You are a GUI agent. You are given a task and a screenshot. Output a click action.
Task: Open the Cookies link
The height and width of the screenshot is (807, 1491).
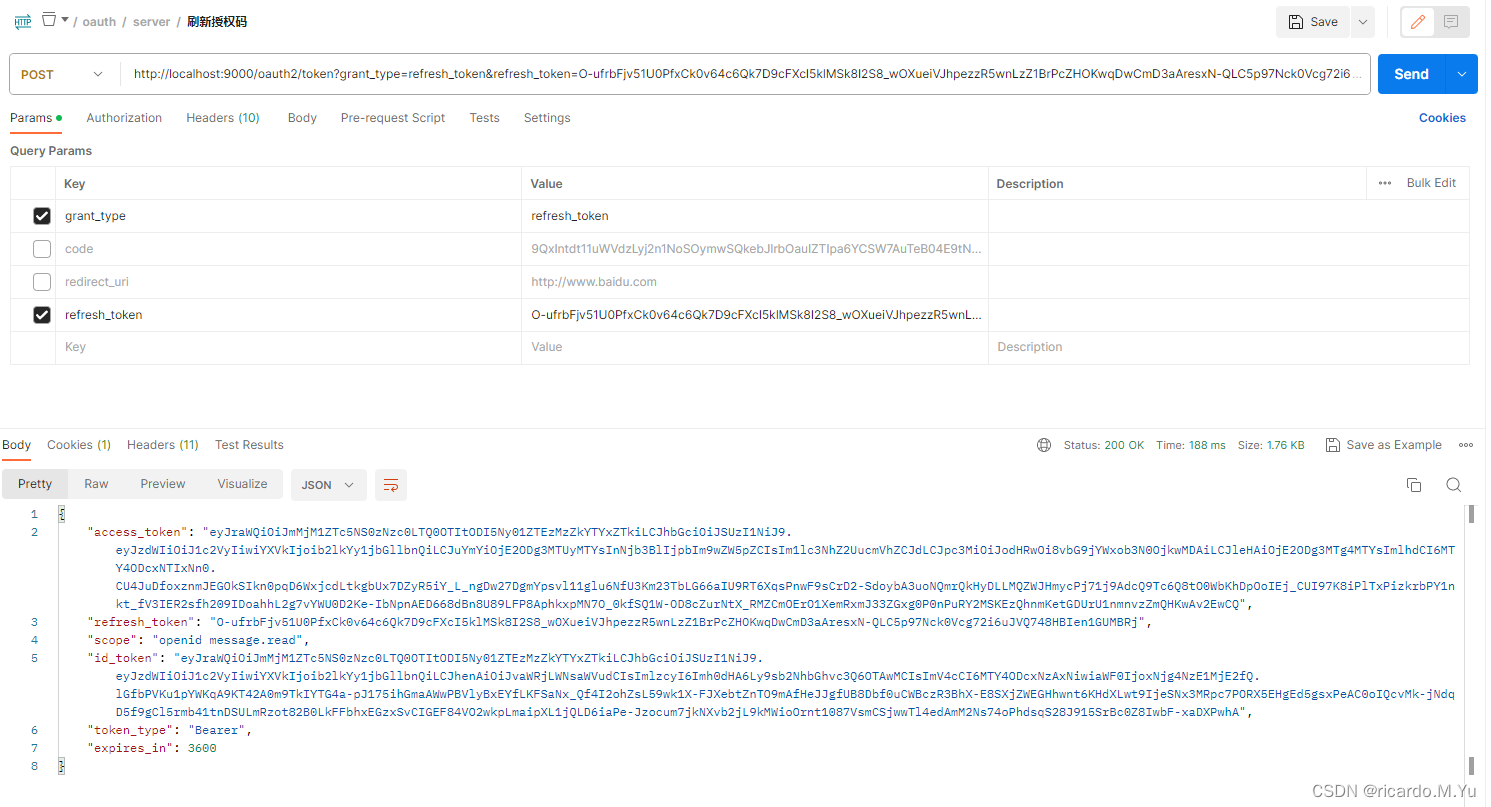tap(1442, 118)
